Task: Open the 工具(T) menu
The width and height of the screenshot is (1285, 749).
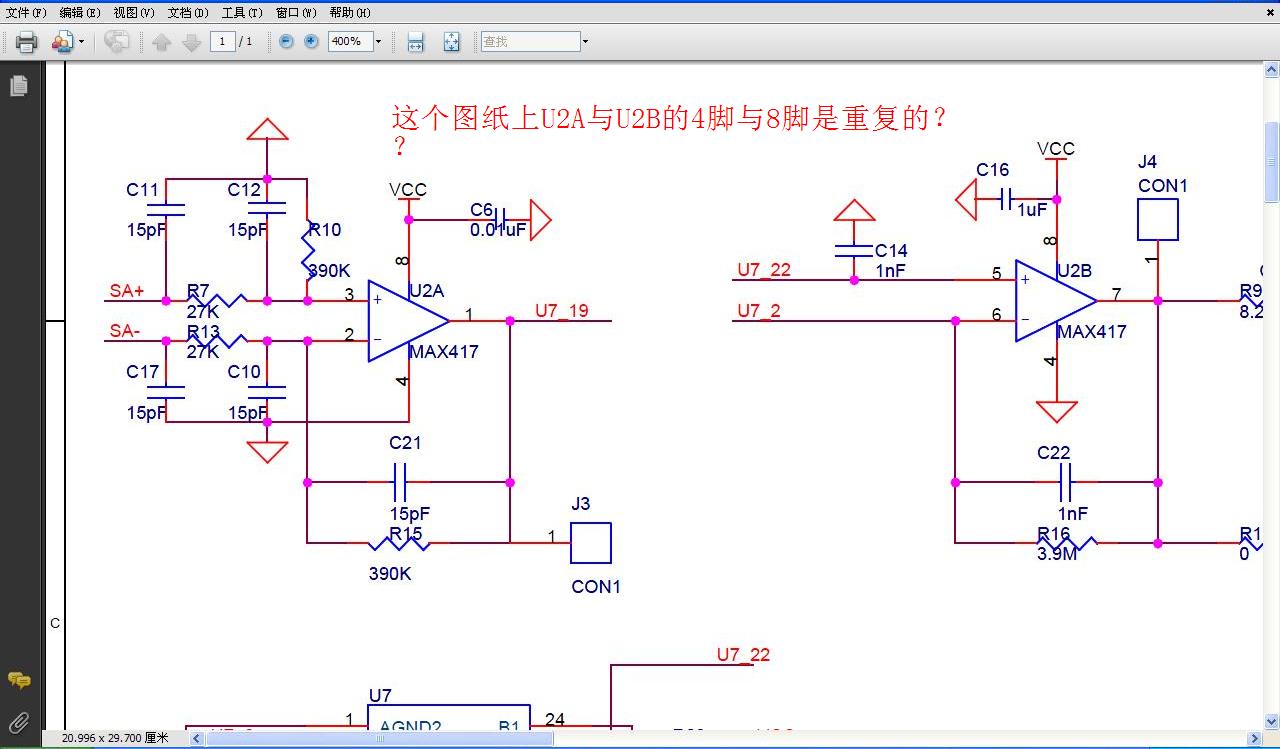Action: [x=241, y=13]
